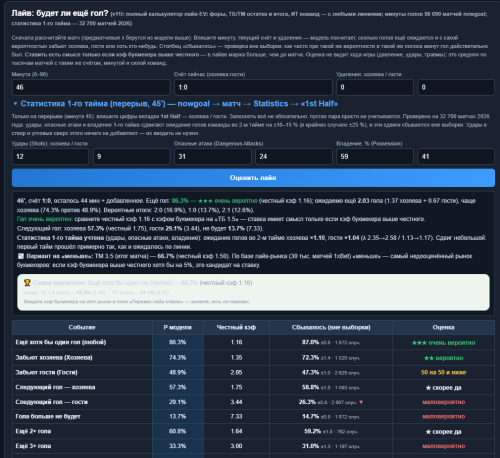Select the away team red cards field
The height and width of the screenshot is (458, 500).
click(456, 87)
